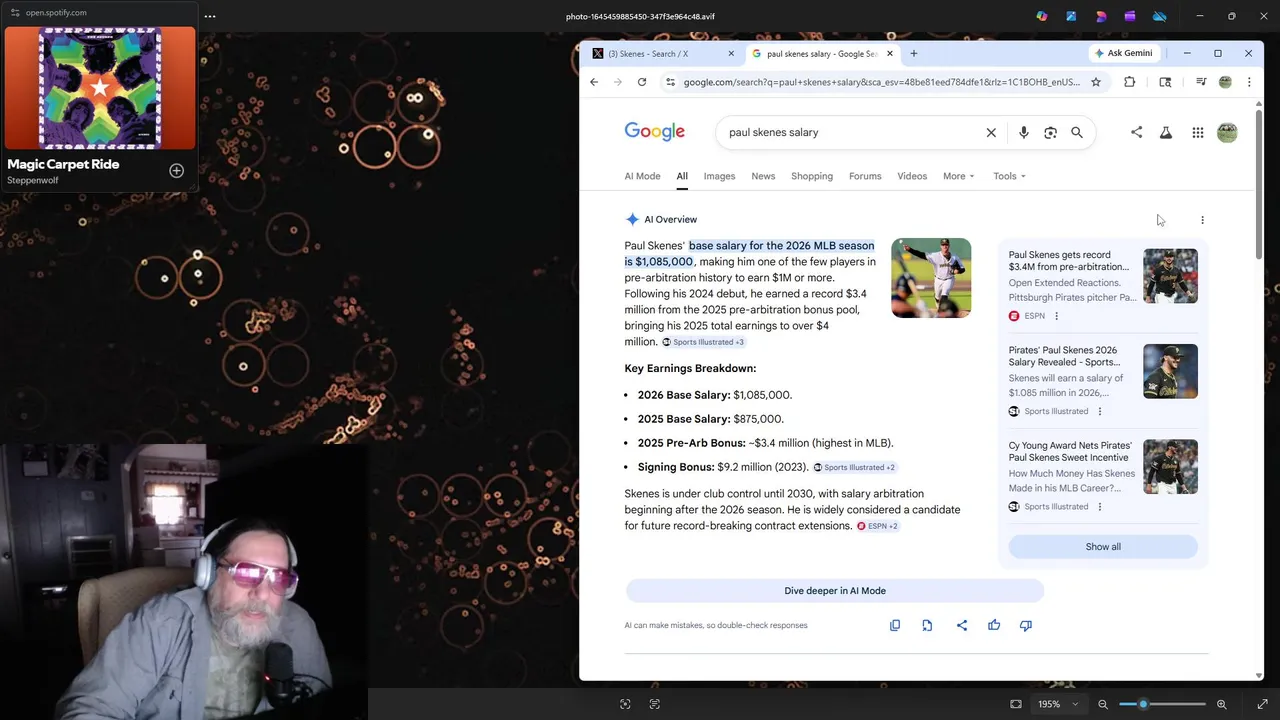Click Show all sources button
This screenshot has width=1280, height=720.
pos(1103,547)
